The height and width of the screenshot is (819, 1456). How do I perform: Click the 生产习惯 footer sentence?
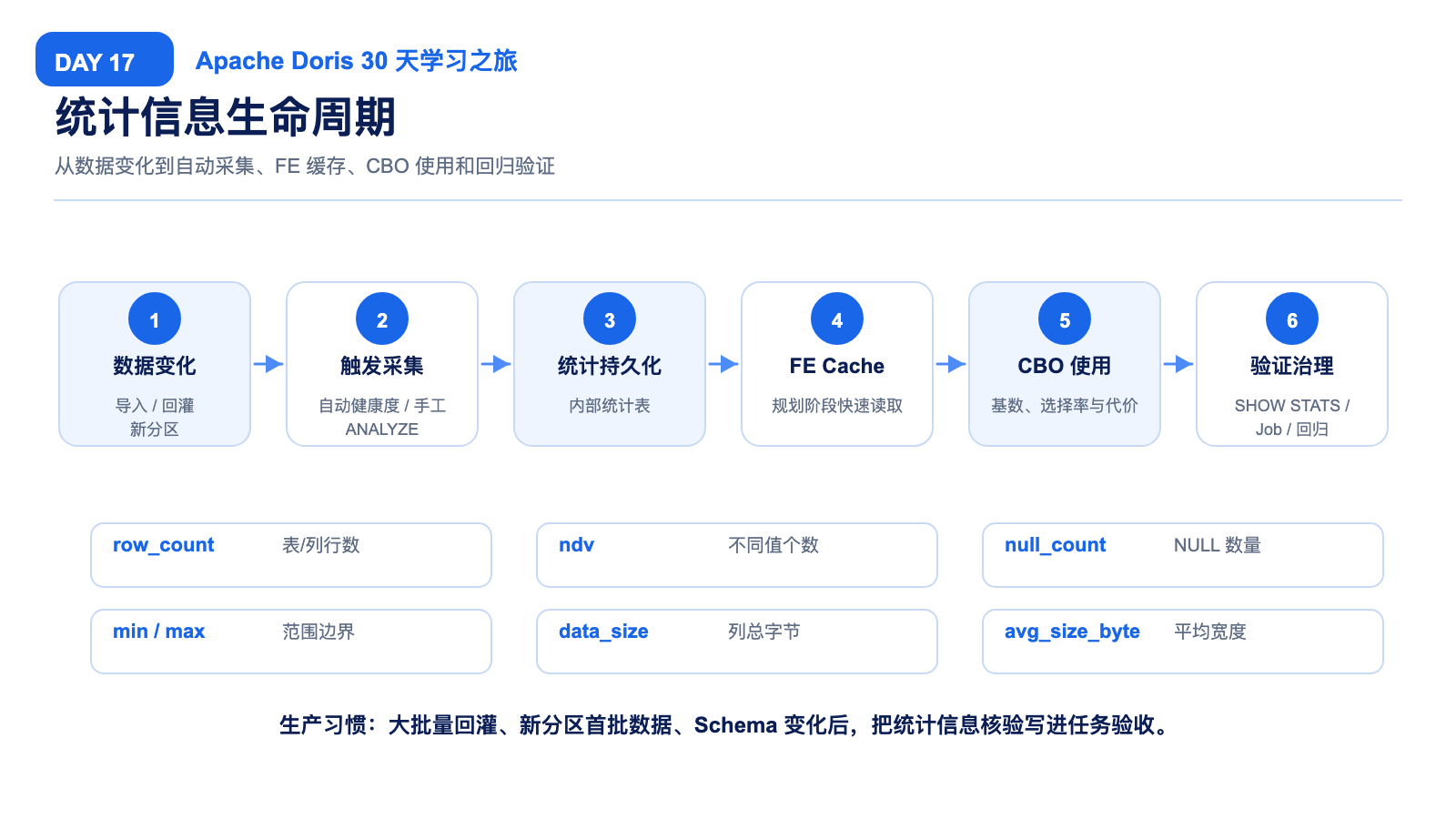point(726,725)
